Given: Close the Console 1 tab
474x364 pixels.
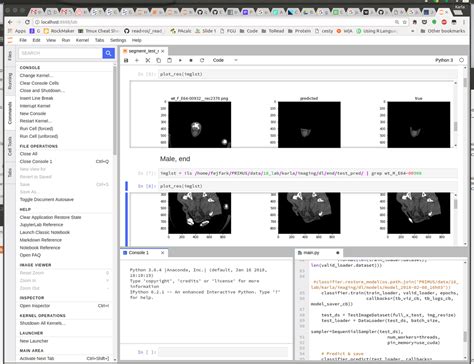Looking at the screenshot, I should [x=162, y=253].
